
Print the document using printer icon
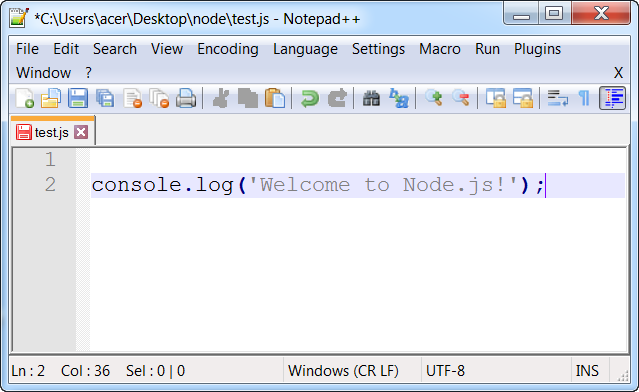coord(186,98)
